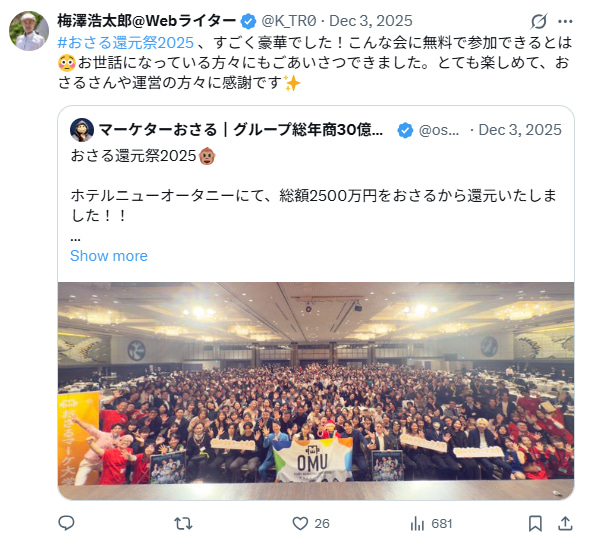
Task: Click verified badge on quoted マーケターおさる
Action: pyautogui.click(x=405, y=130)
